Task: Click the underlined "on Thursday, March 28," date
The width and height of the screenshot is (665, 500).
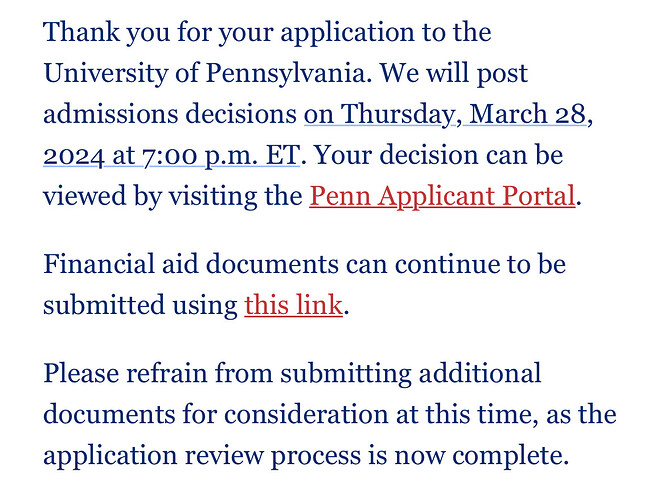Action: [445, 115]
